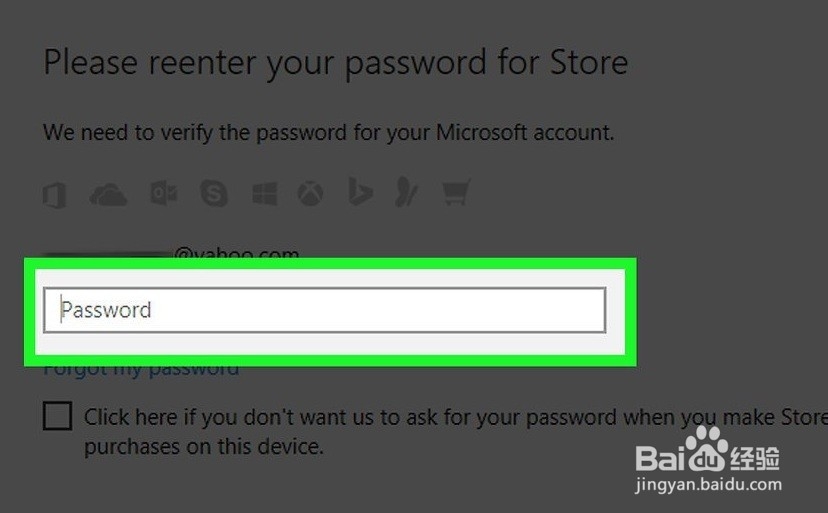Select the Xbox sphere icon
Screen dimensions: 828x513
coord(310,194)
